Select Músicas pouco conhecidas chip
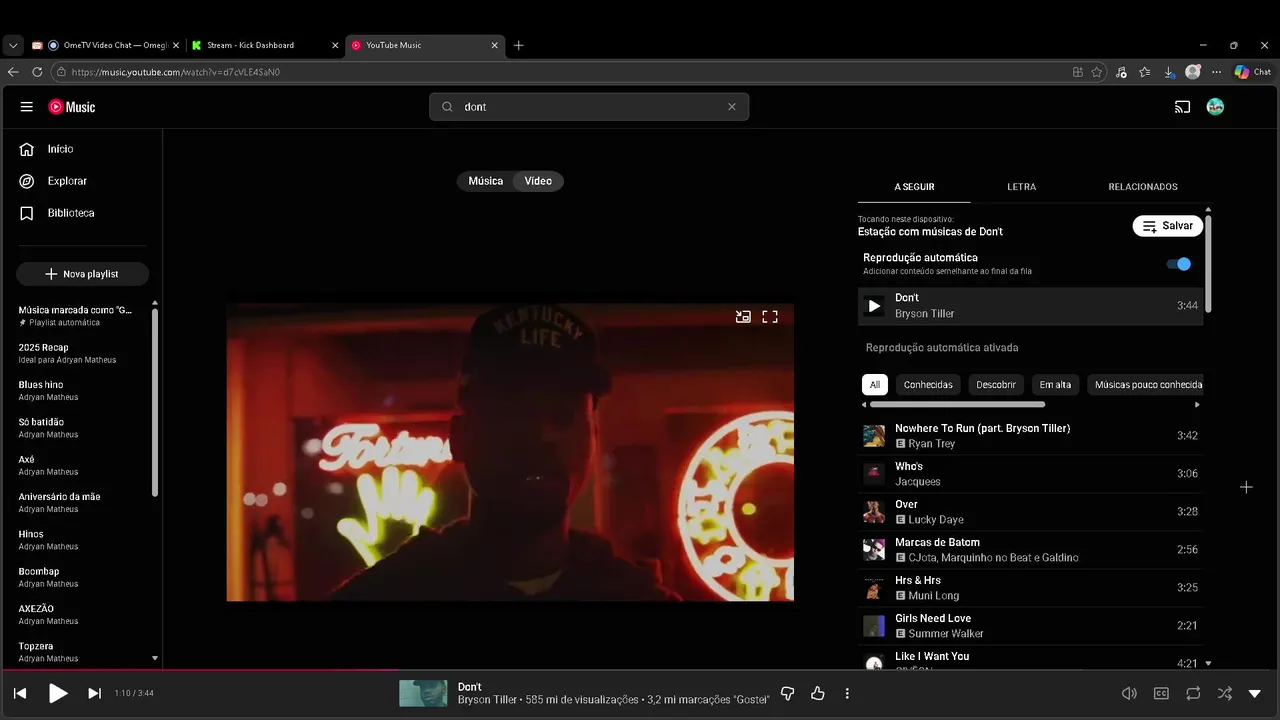Screen dimensions: 1280x720 pyautogui.click(x=1146, y=385)
